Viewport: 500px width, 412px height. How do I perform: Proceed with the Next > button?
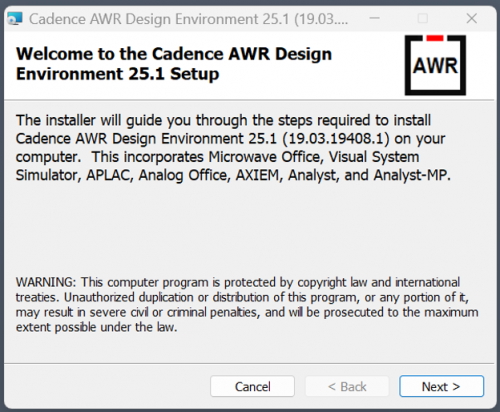point(441,386)
